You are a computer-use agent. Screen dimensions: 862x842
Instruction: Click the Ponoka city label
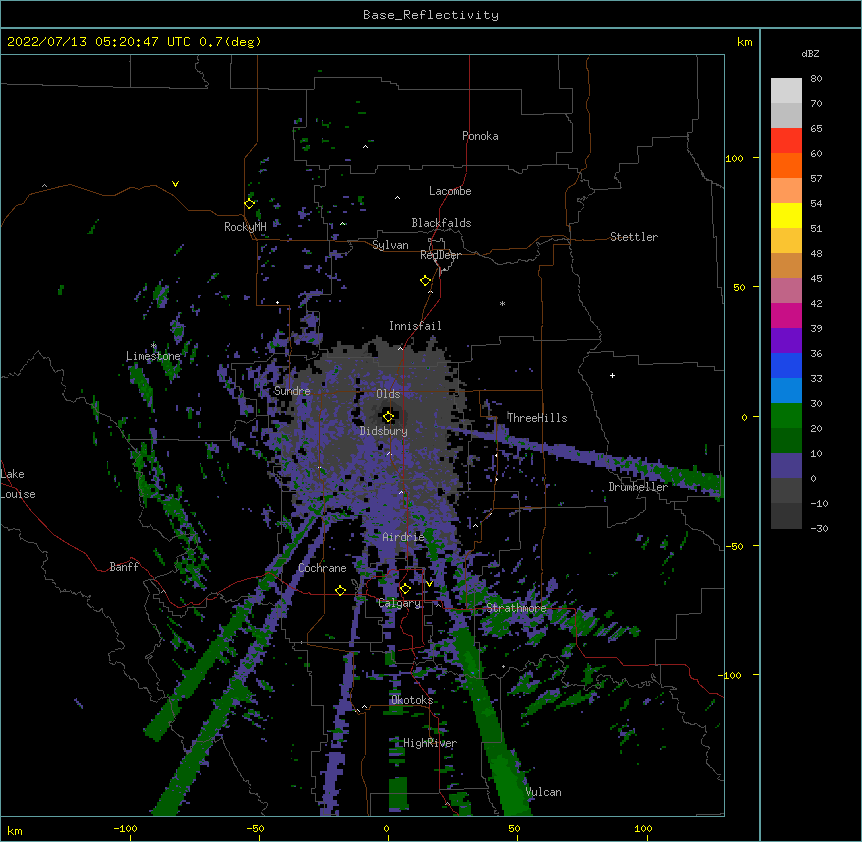[x=480, y=136]
